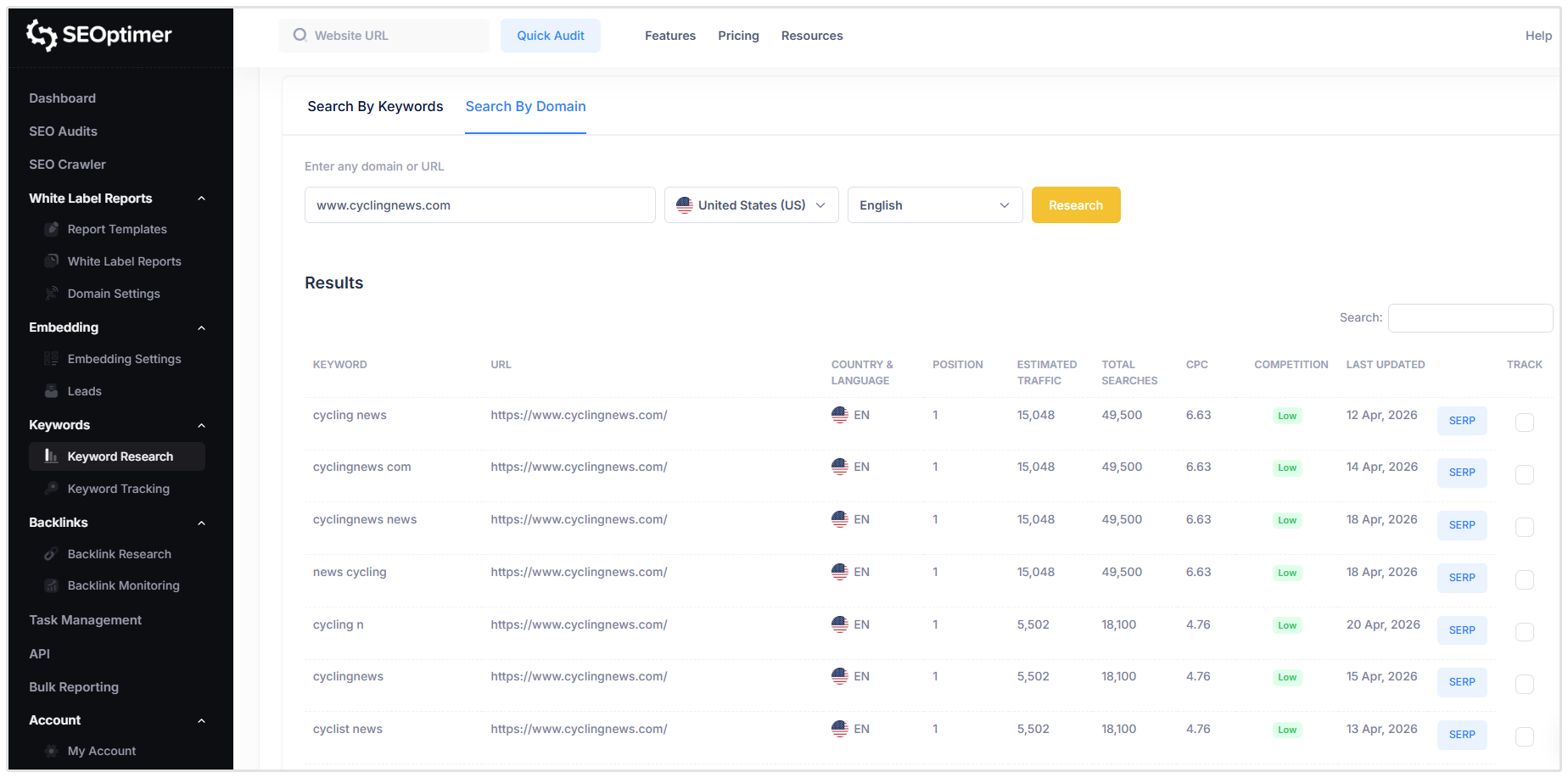Open SERP for cyclingnews com keyword
This screenshot has height=778, width=1568.
tap(1462, 473)
